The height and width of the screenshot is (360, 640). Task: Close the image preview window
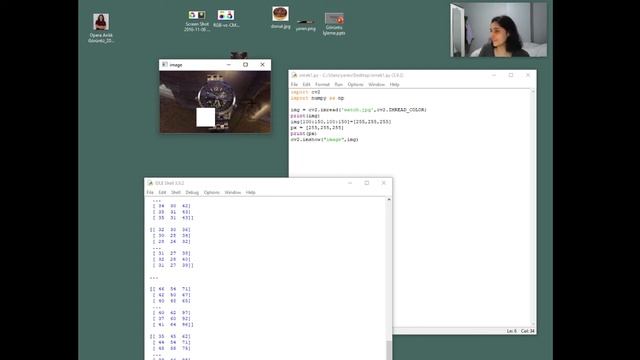click(262, 64)
